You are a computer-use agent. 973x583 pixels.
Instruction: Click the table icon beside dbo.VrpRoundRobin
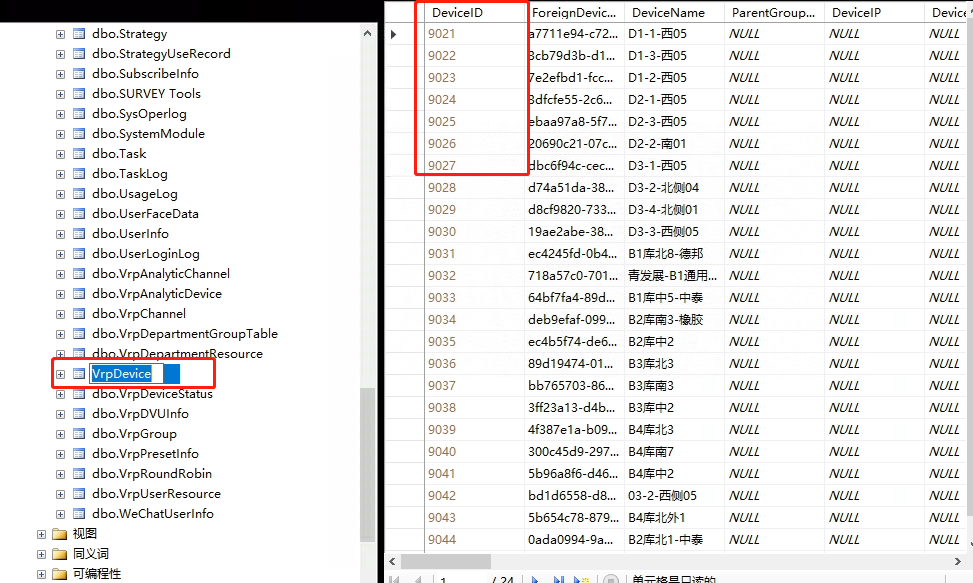coord(79,474)
